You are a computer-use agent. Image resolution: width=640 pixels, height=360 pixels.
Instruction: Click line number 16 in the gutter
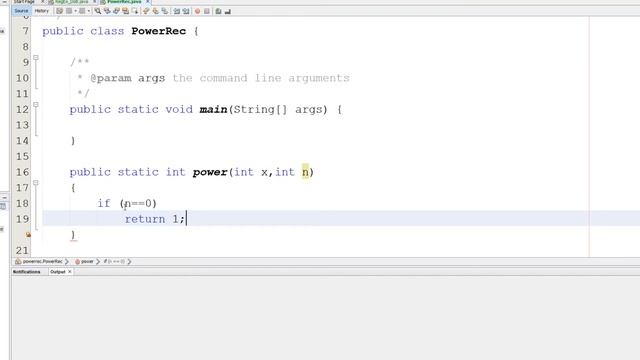[22, 172]
